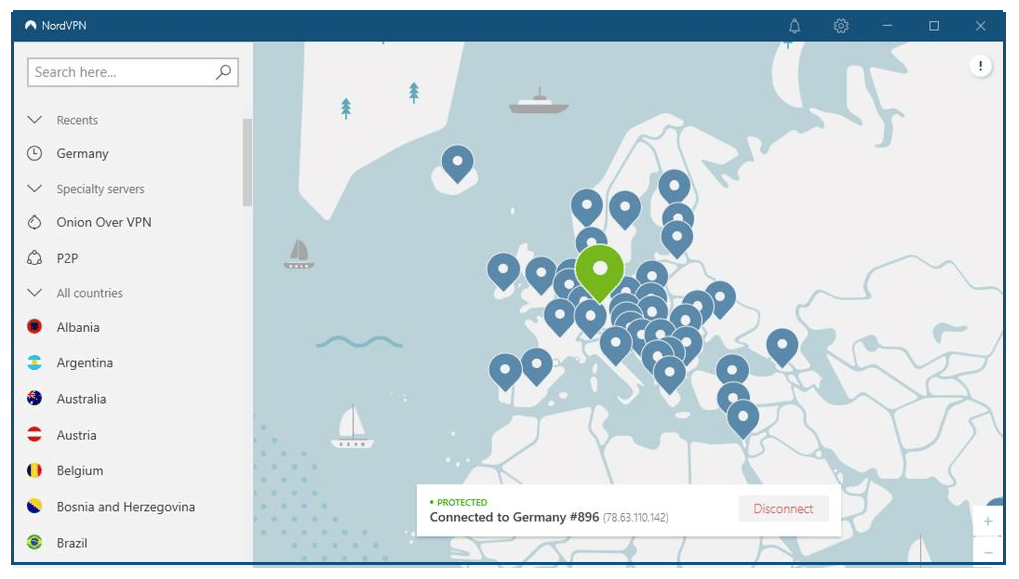Click the Australia flag icon
1019x579 pixels.
click(34, 398)
